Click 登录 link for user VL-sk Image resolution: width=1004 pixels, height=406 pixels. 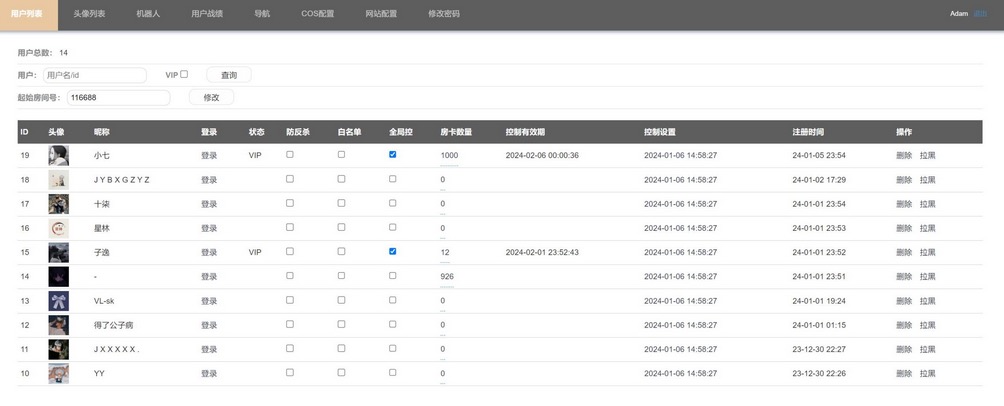208,301
